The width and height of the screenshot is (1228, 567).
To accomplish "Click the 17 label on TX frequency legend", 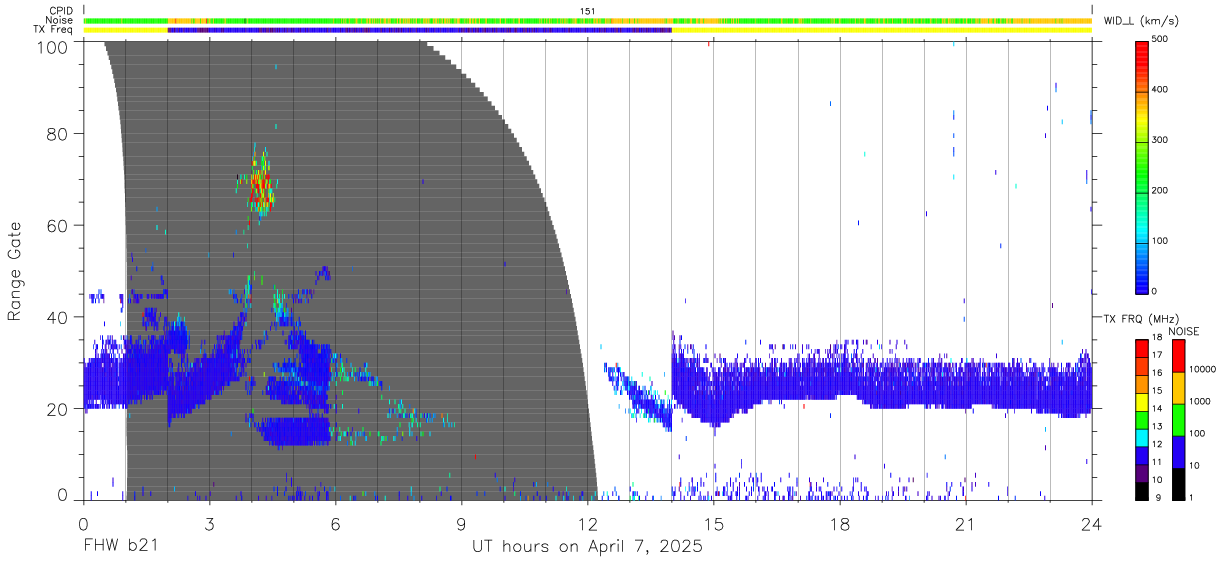I will coord(1157,354).
